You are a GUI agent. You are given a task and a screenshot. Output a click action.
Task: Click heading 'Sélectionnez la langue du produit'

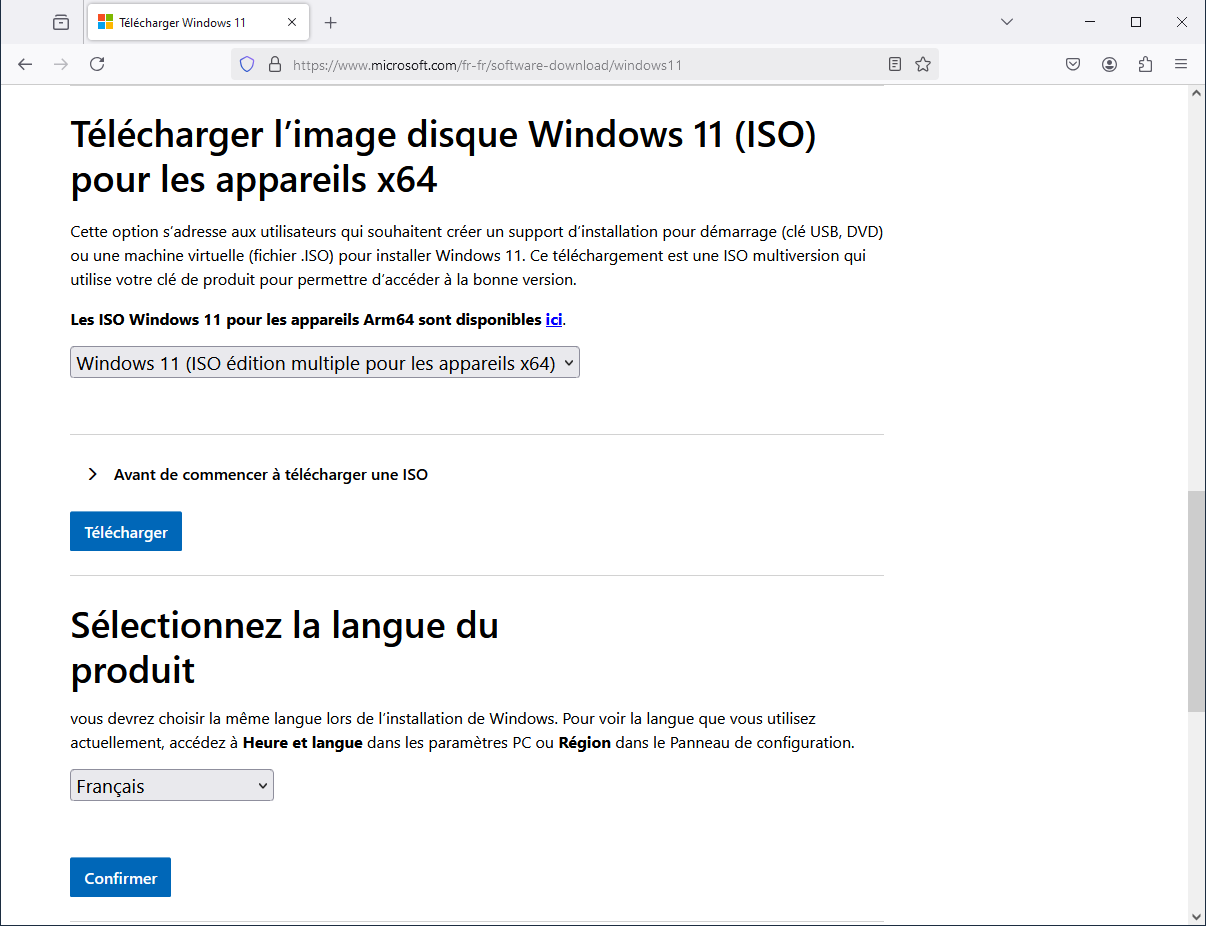(x=285, y=647)
